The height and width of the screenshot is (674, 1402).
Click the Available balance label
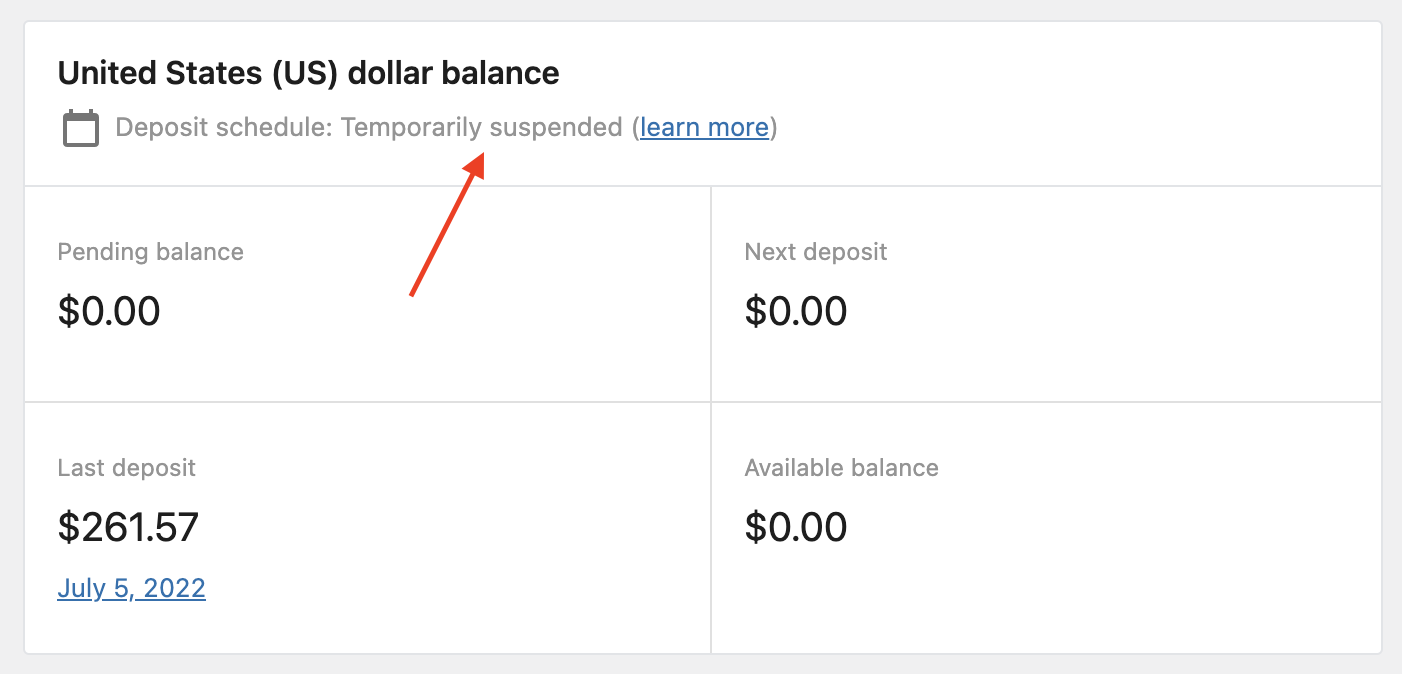tap(840, 467)
